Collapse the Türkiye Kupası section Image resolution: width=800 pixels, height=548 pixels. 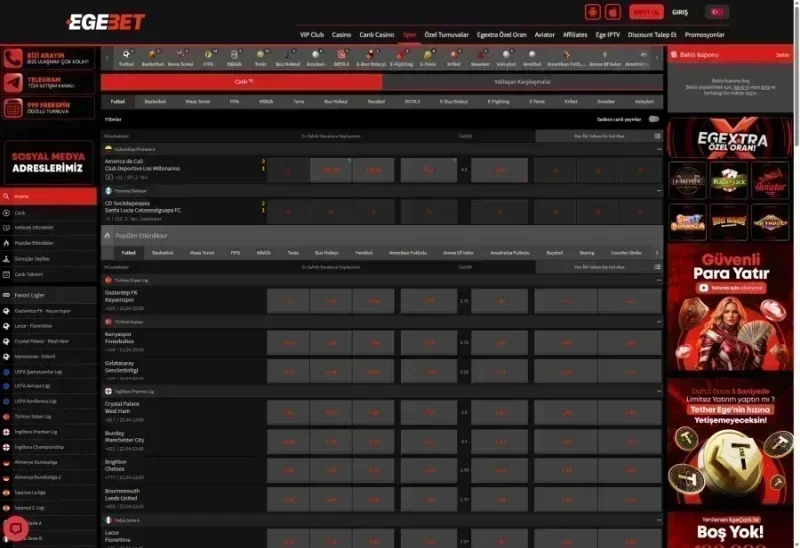(659, 321)
